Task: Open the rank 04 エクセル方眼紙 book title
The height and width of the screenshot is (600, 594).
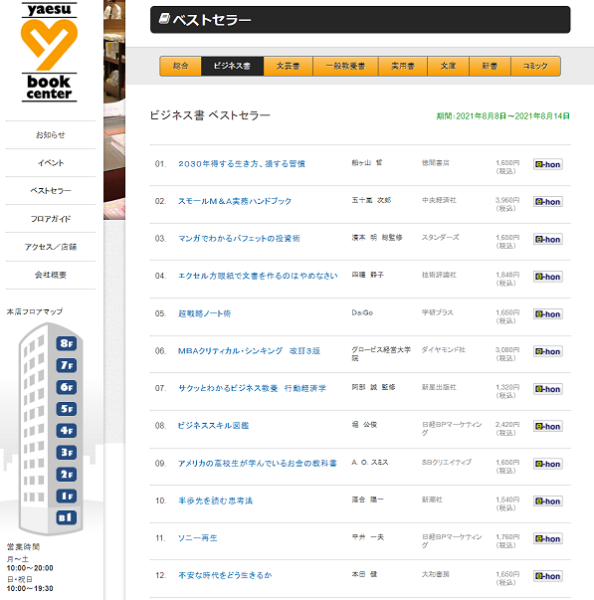Action: click(258, 276)
